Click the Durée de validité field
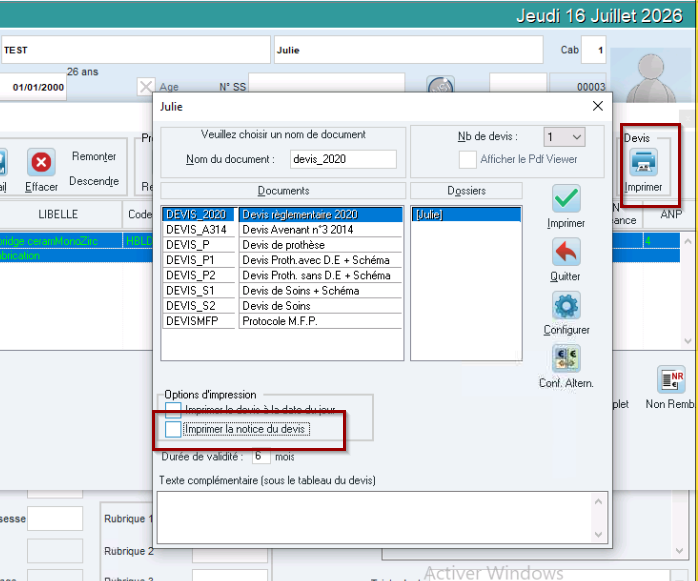Viewport: 698px width, 581px height. click(x=261, y=456)
